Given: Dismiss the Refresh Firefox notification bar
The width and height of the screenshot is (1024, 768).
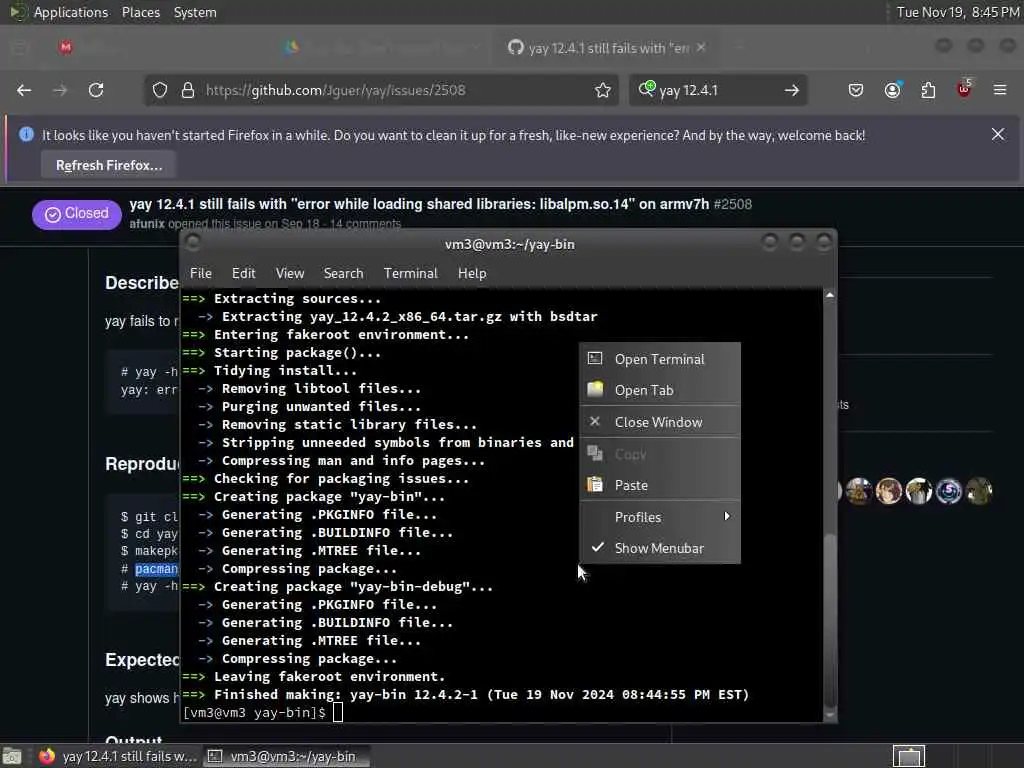Looking at the screenshot, I should pyautogui.click(x=998, y=135).
